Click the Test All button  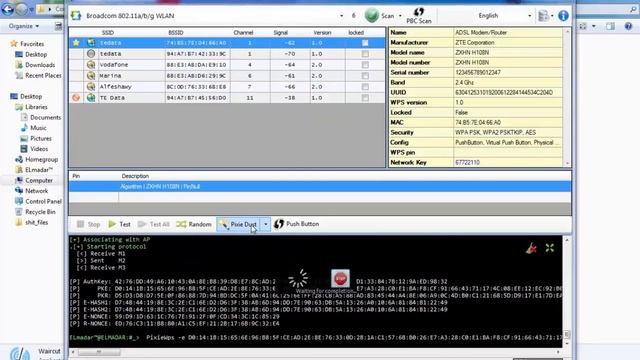[153, 224]
